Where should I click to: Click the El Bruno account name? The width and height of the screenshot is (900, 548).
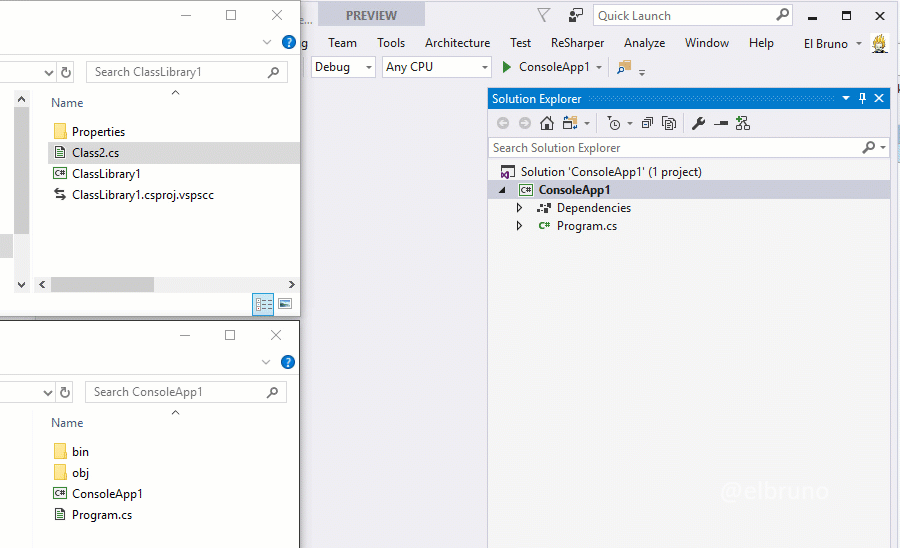coord(825,43)
